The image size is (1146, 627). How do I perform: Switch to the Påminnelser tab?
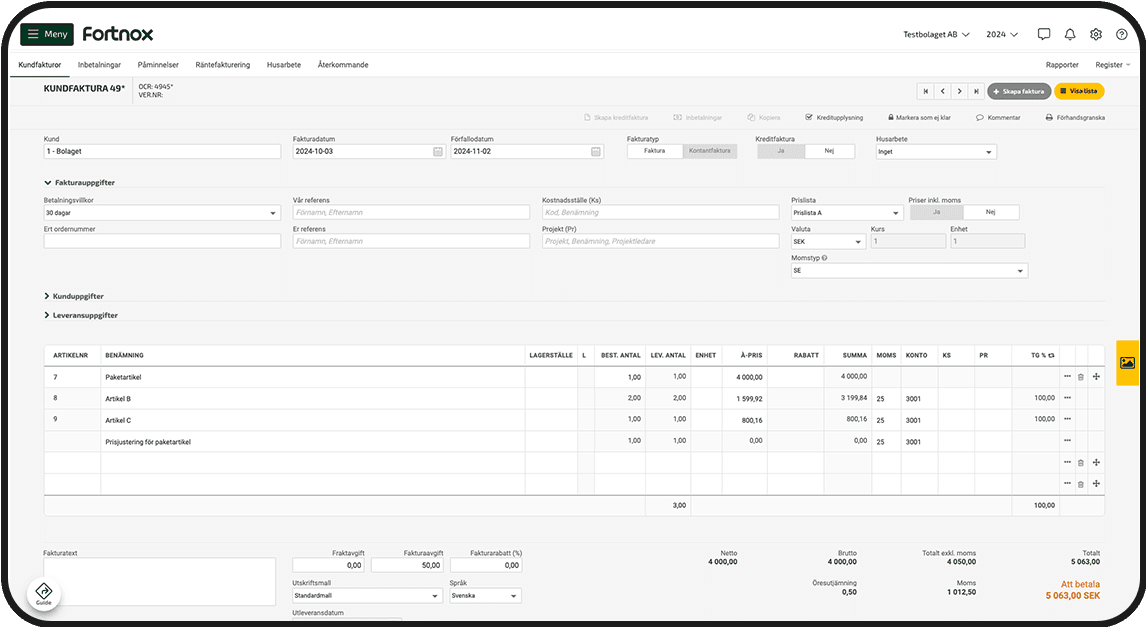[158, 65]
